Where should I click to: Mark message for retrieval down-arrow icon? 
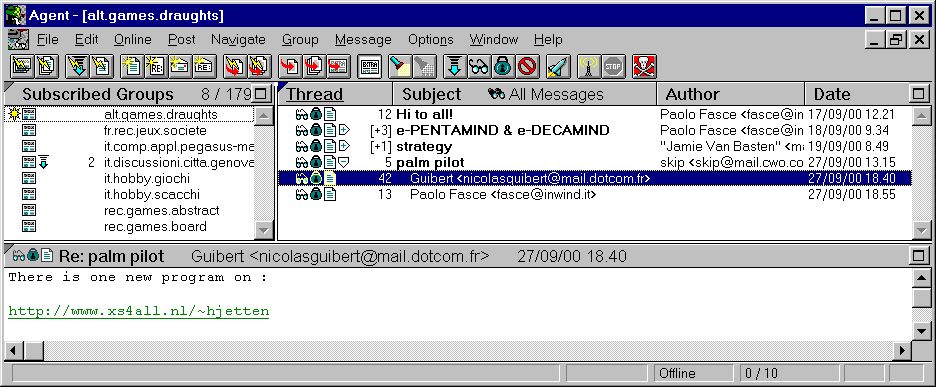click(455, 66)
